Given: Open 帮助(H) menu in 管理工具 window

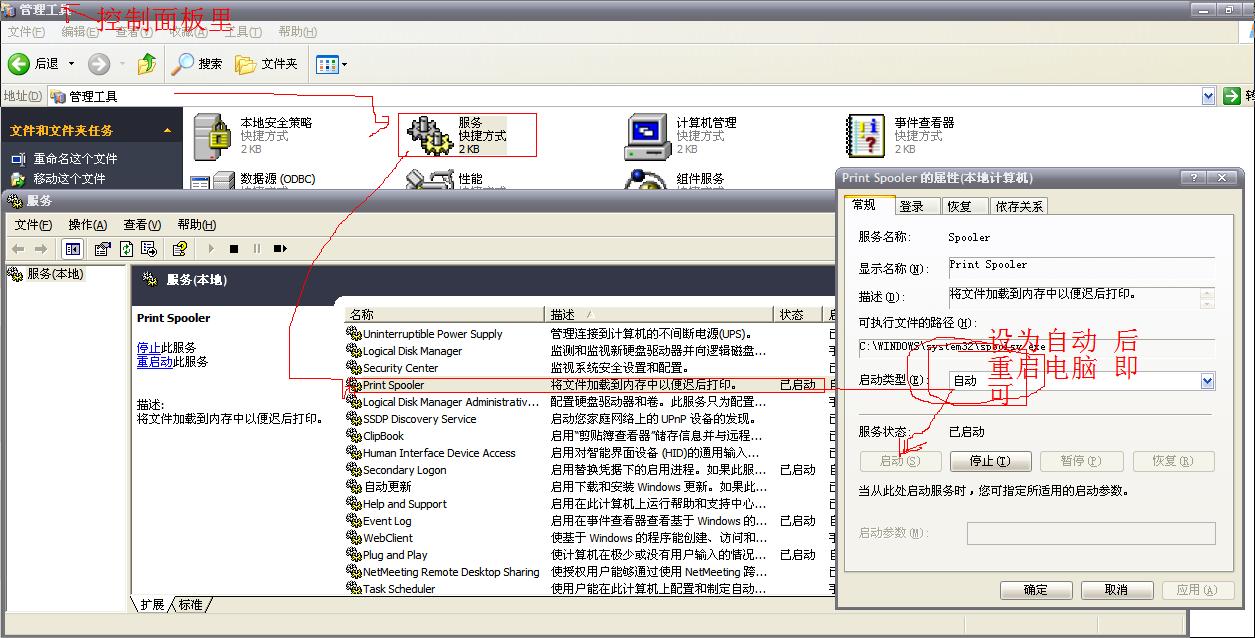Looking at the screenshot, I should [297, 32].
